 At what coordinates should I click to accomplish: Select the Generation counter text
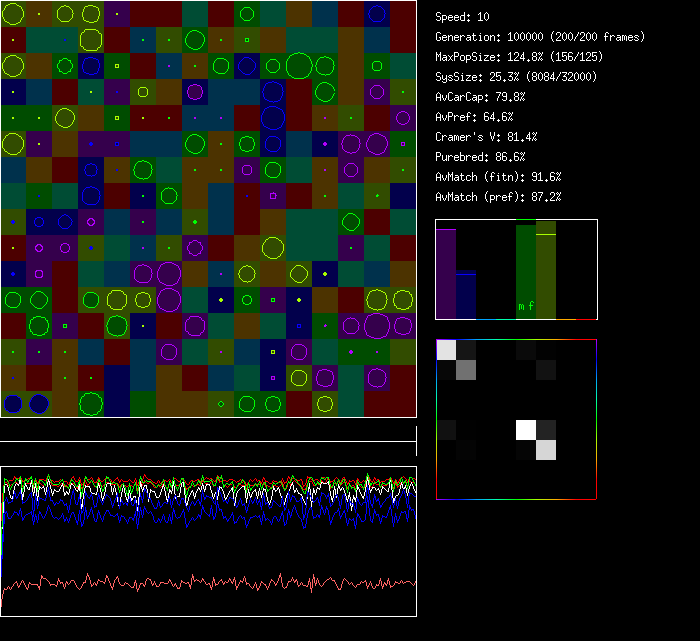click(x=539, y=37)
